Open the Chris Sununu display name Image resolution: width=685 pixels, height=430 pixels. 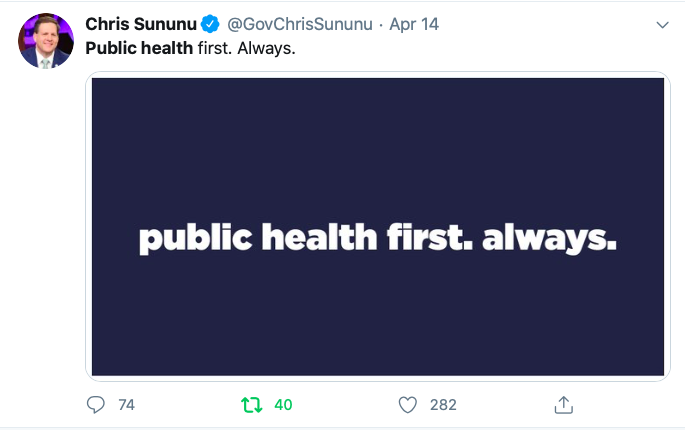click(x=141, y=24)
